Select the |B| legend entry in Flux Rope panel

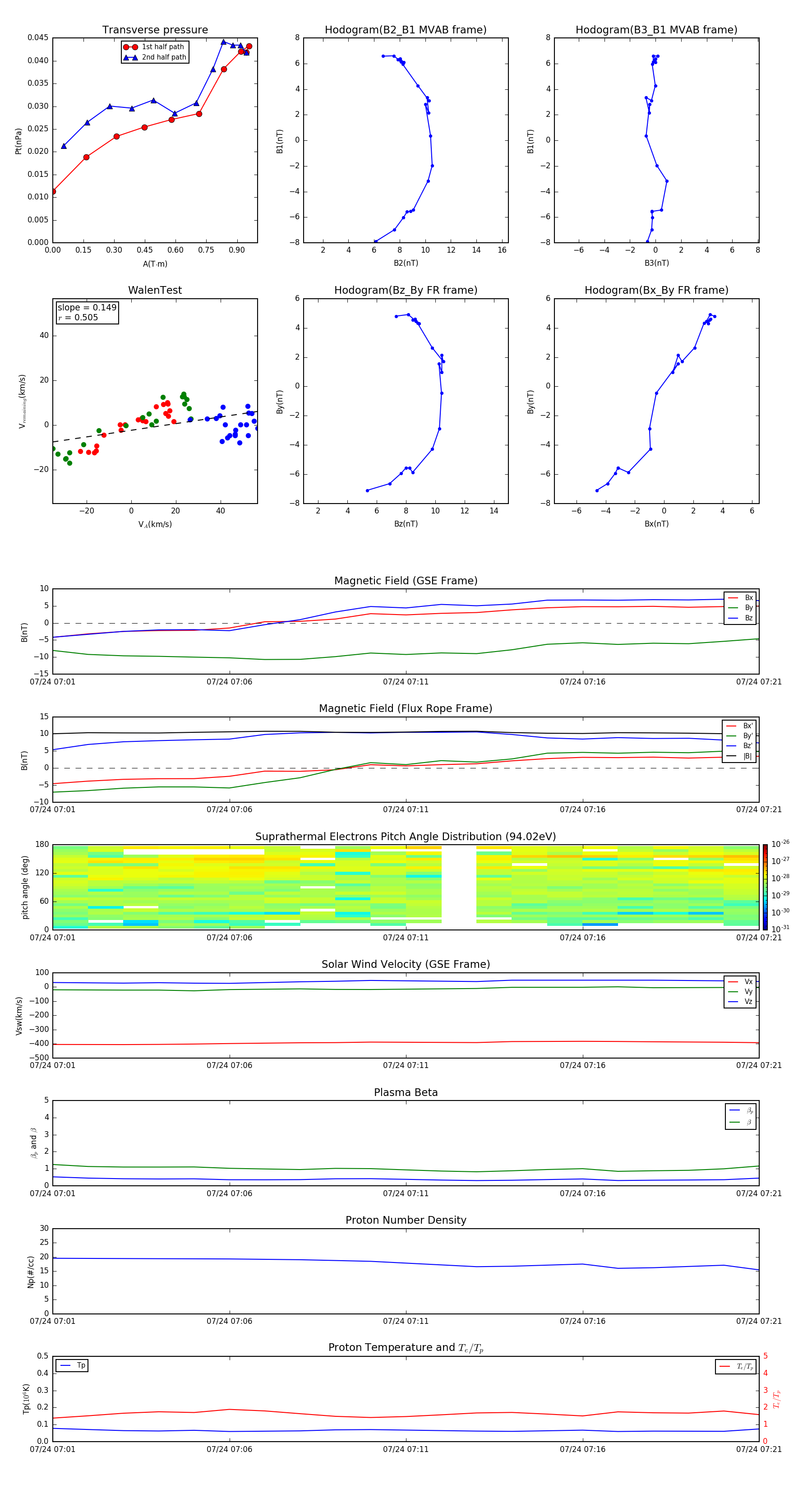pyautogui.click(x=739, y=756)
